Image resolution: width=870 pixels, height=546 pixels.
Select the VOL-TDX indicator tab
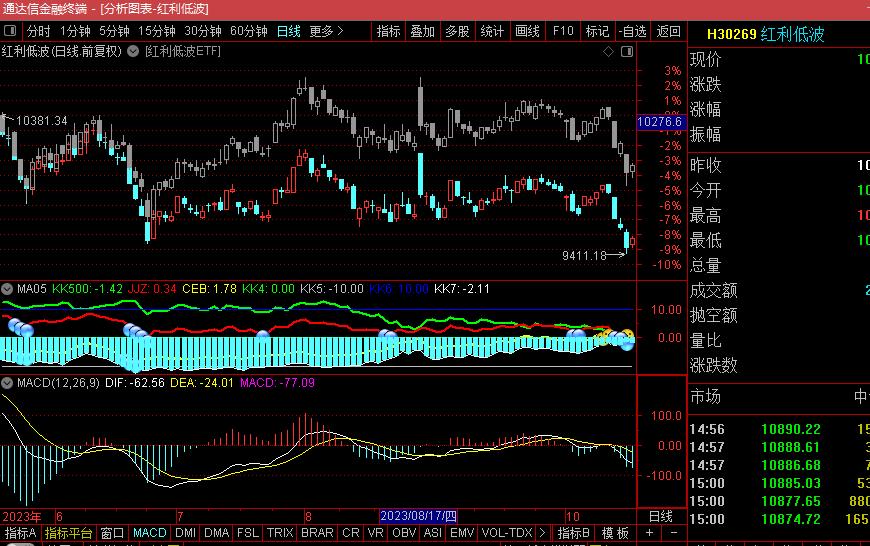[507, 533]
